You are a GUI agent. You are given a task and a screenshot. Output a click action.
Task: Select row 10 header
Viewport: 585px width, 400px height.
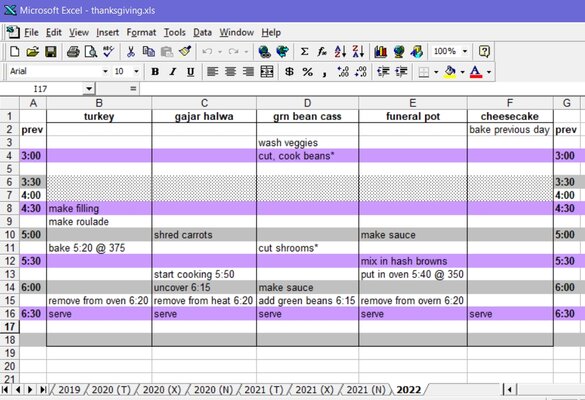[x=10, y=235]
